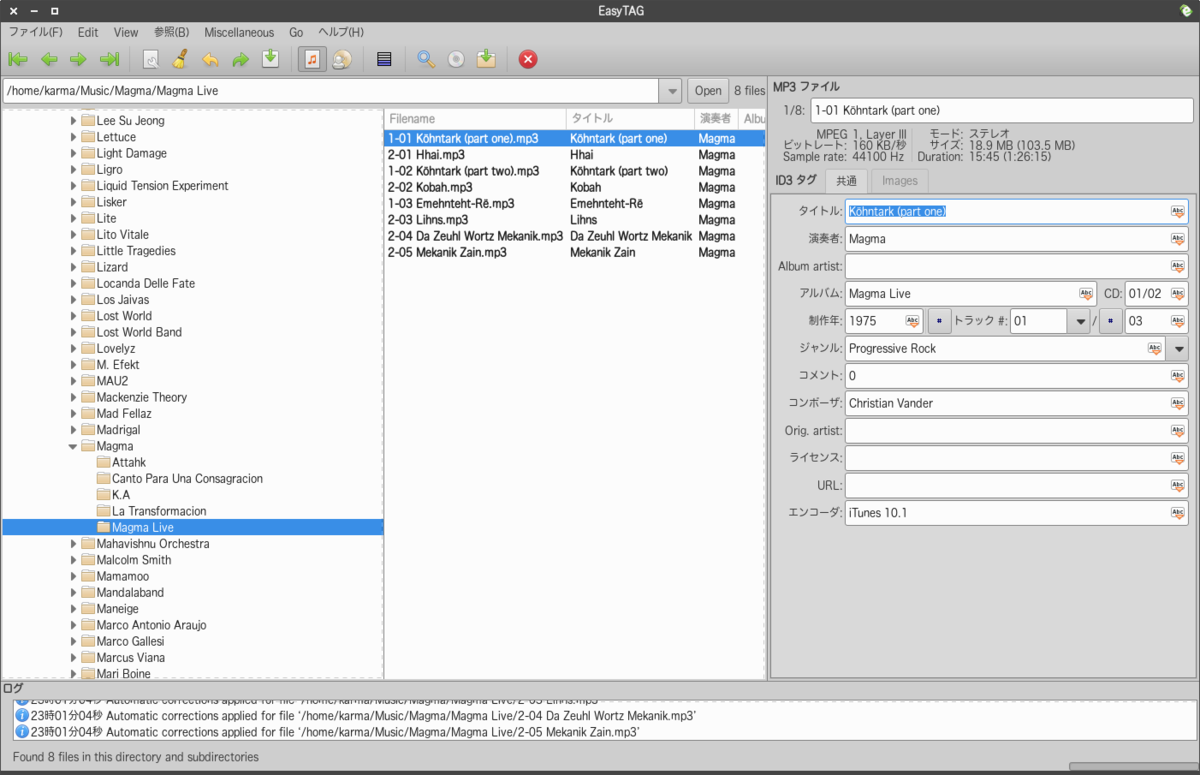Click the broom icon to remove tags

(x=180, y=59)
